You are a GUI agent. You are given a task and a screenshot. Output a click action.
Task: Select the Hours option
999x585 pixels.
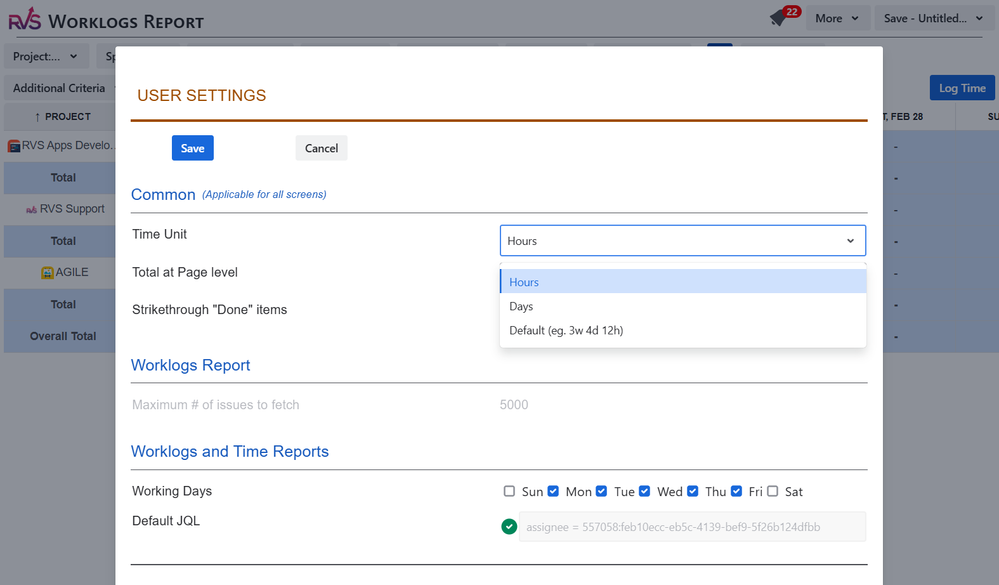point(683,282)
